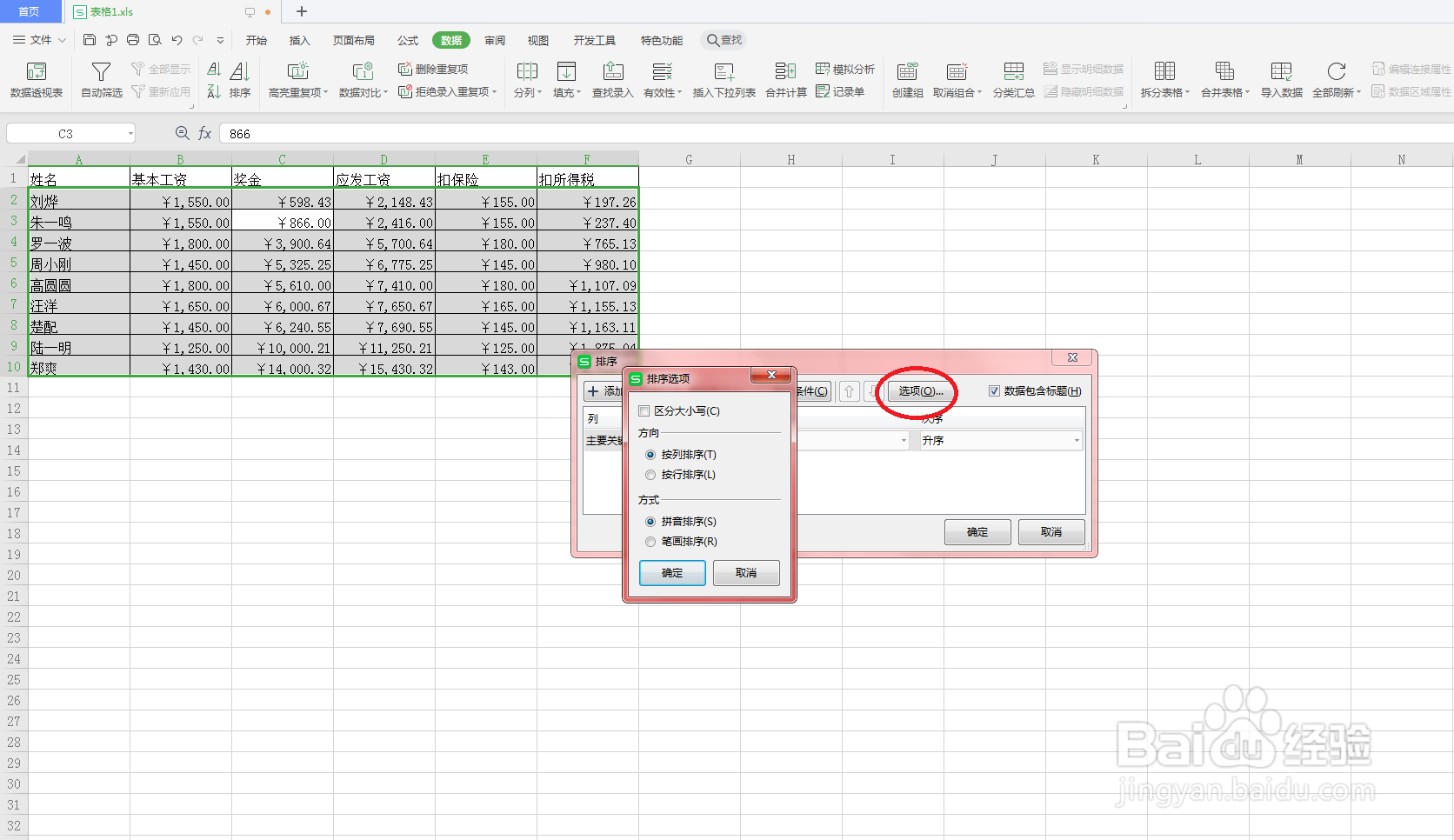The height and width of the screenshot is (840, 1454).
Task: Open Highlight Duplicates (高亮重复项)
Action: 297,79
